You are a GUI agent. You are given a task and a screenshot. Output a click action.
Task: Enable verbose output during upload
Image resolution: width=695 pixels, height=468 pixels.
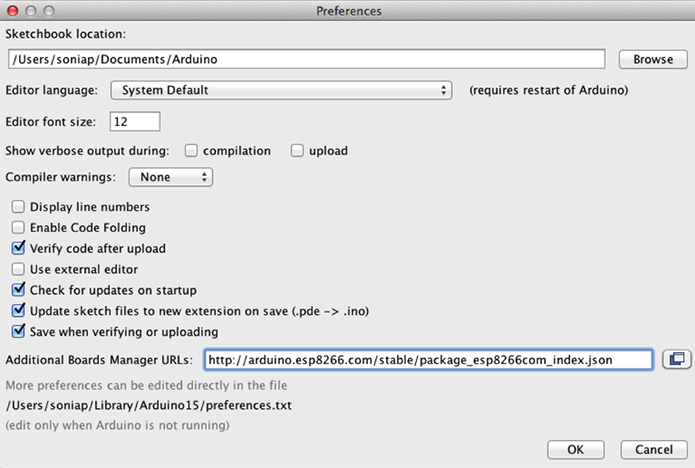click(x=297, y=151)
